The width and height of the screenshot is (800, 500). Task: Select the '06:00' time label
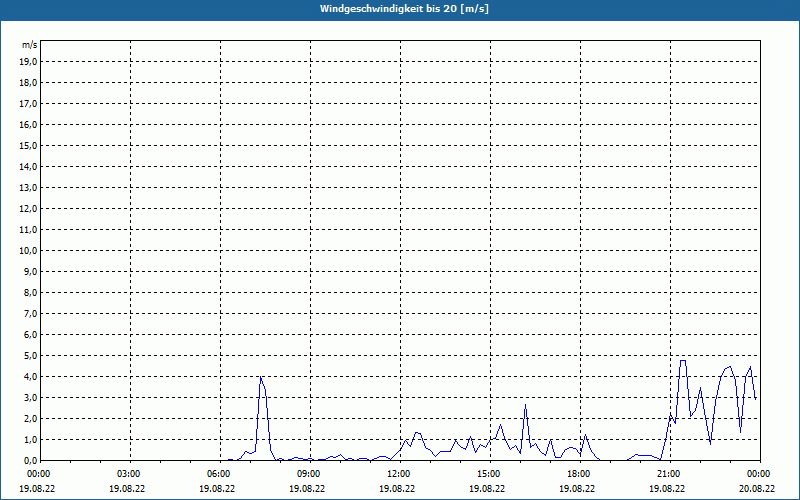pyautogui.click(x=218, y=474)
